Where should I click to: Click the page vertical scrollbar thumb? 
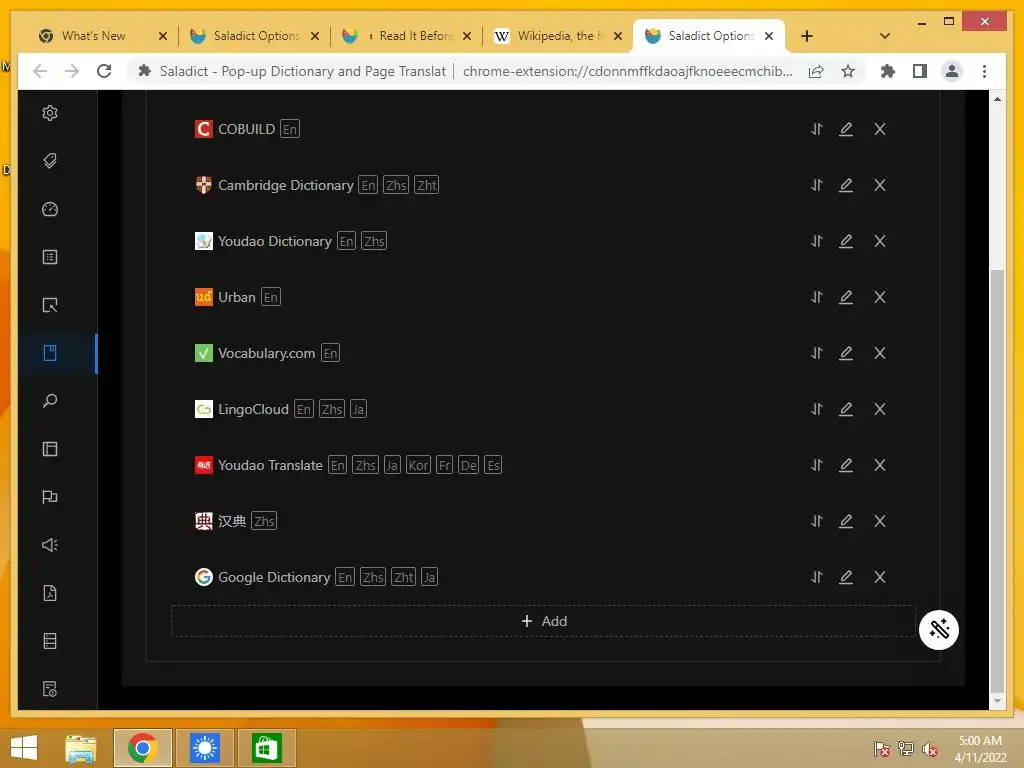(x=997, y=480)
